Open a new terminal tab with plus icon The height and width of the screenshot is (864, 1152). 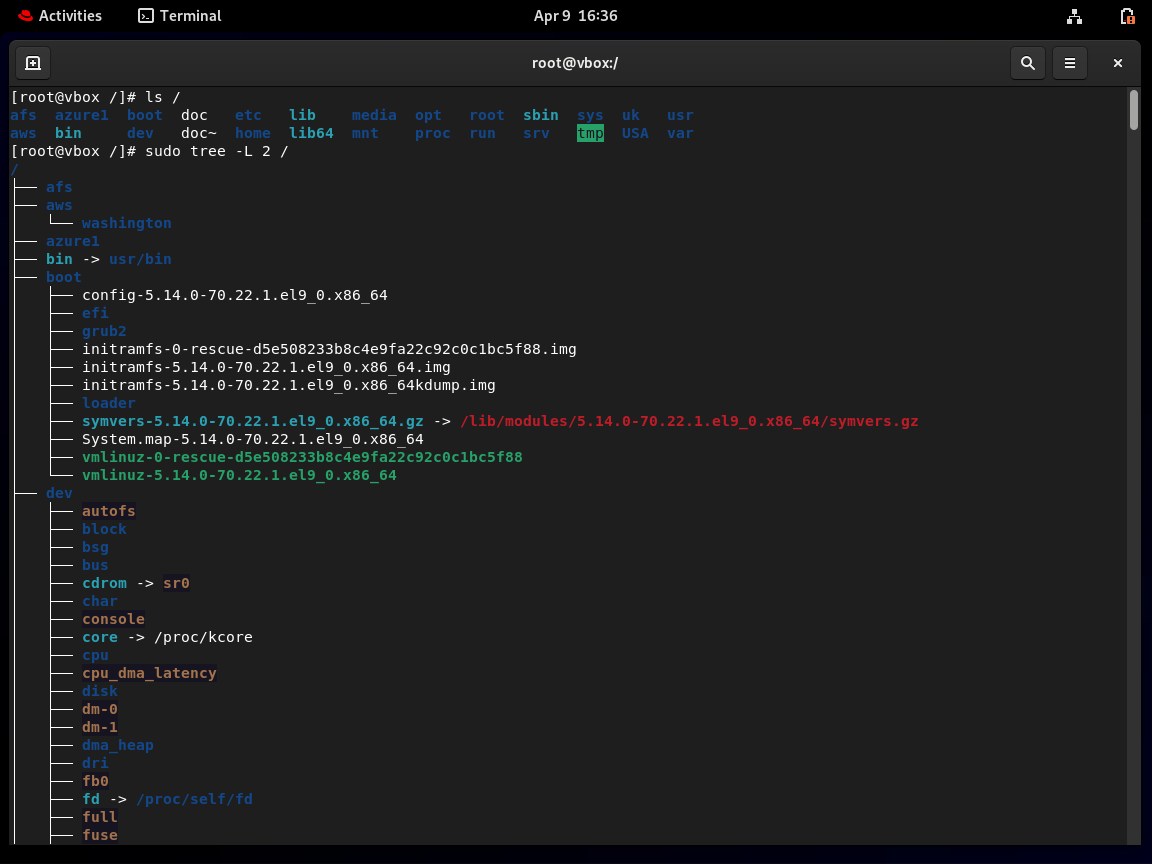point(33,63)
